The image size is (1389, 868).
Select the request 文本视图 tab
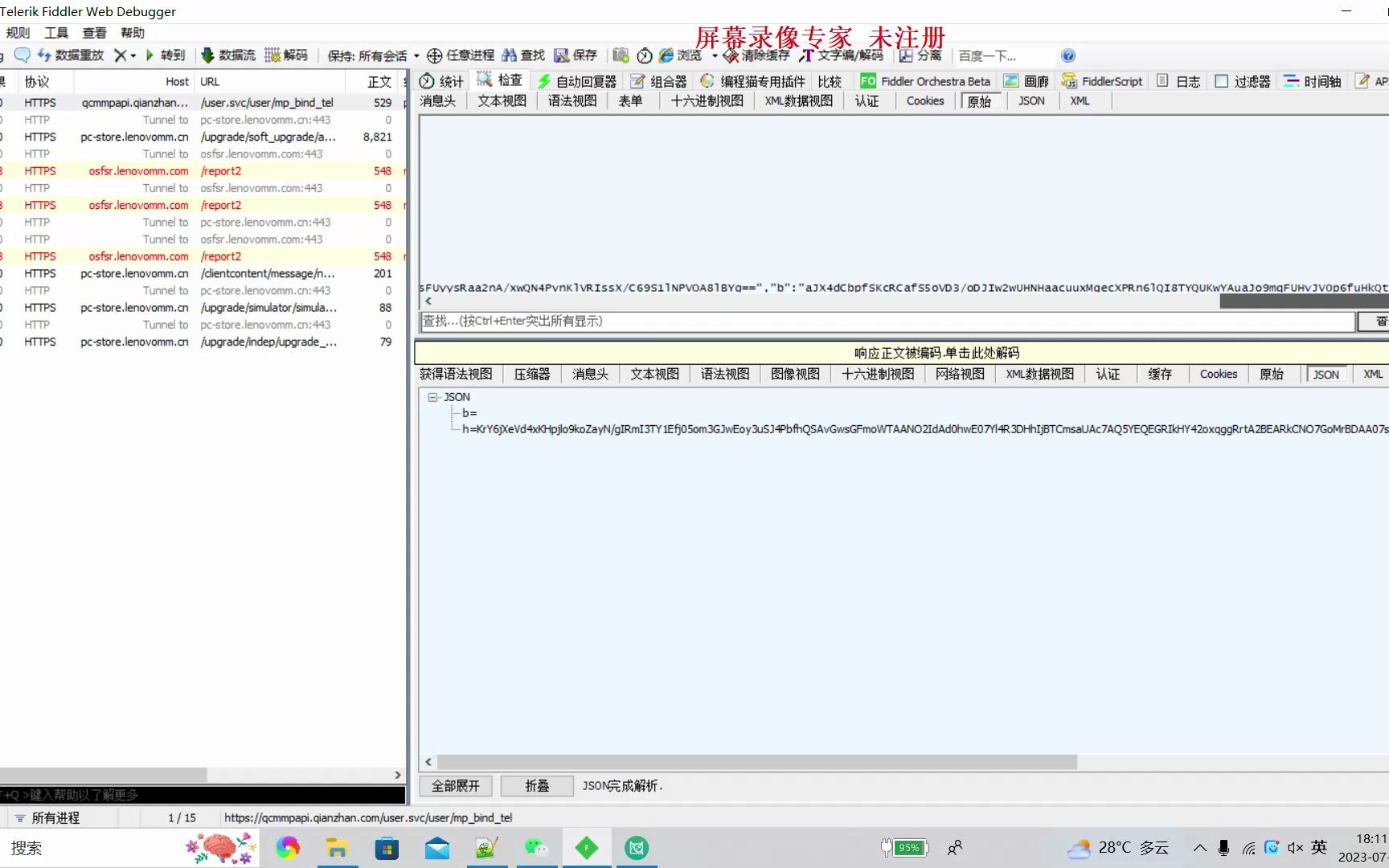pos(502,100)
